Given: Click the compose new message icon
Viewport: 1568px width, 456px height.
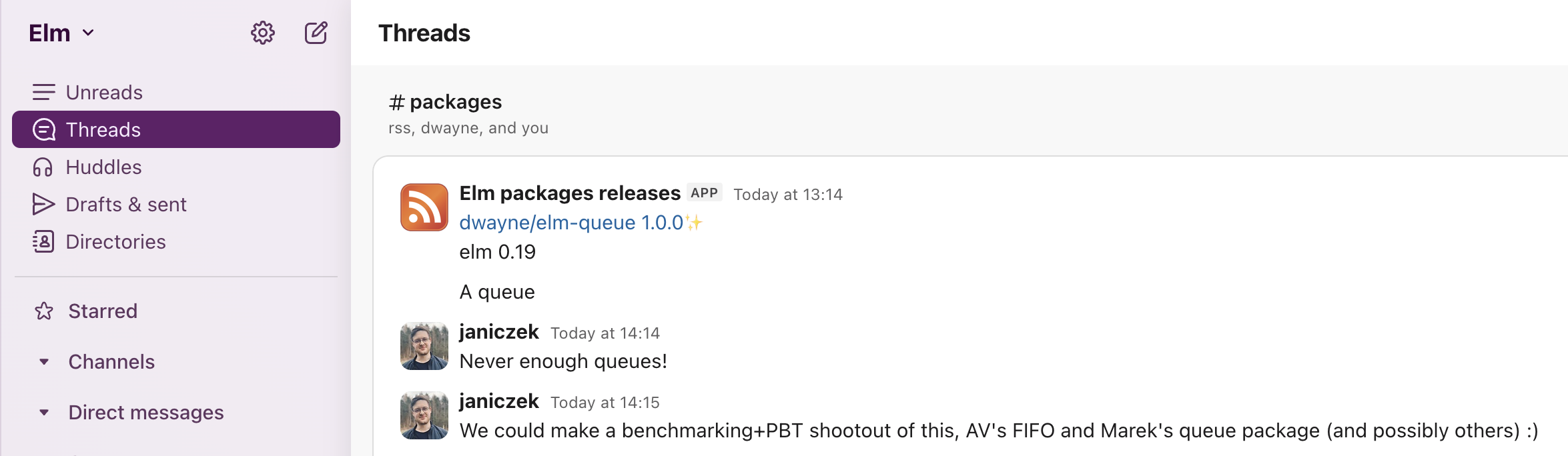Looking at the screenshot, I should (316, 33).
